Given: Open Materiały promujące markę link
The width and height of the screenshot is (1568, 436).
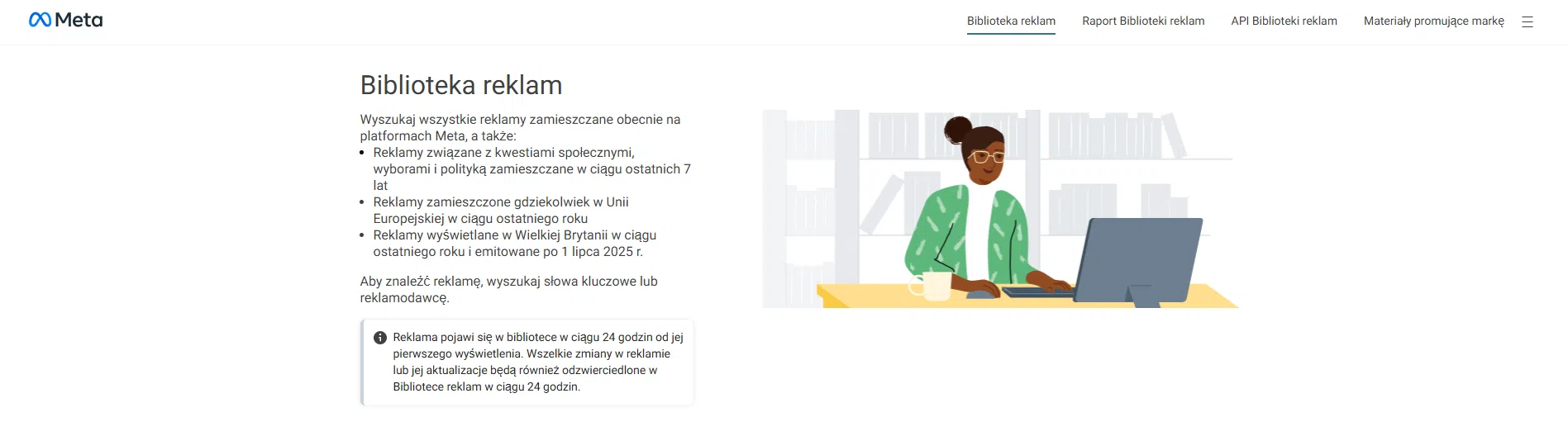Looking at the screenshot, I should [x=1433, y=21].
